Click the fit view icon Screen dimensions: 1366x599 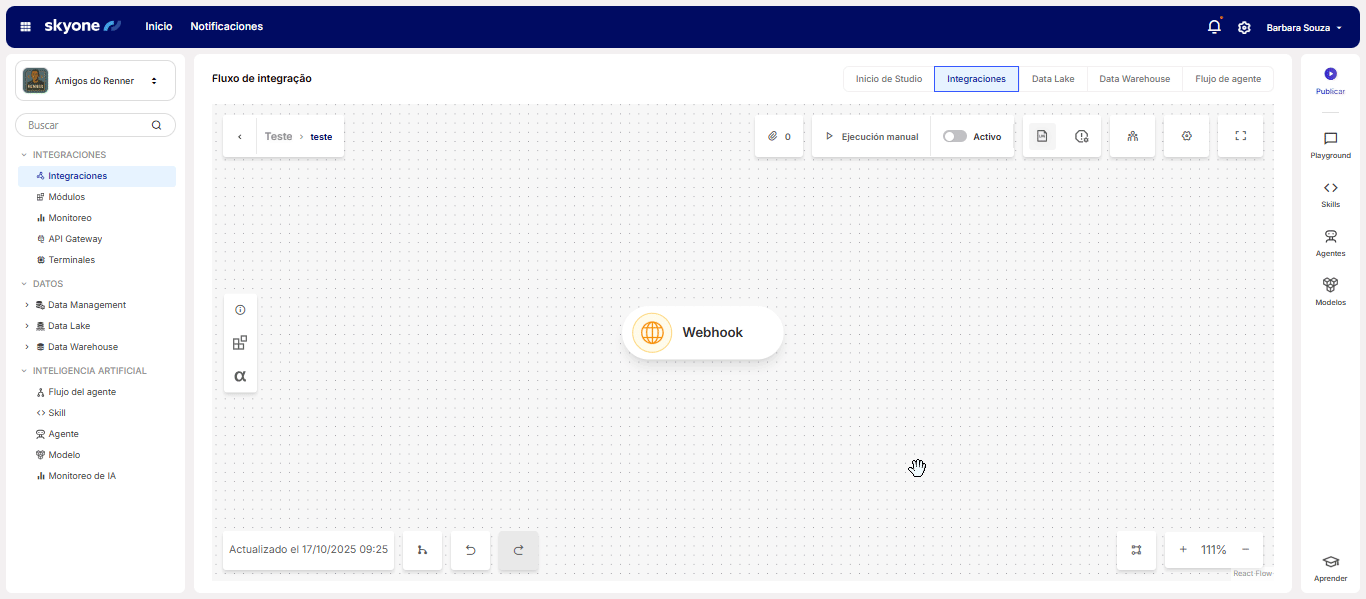click(x=1136, y=550)
